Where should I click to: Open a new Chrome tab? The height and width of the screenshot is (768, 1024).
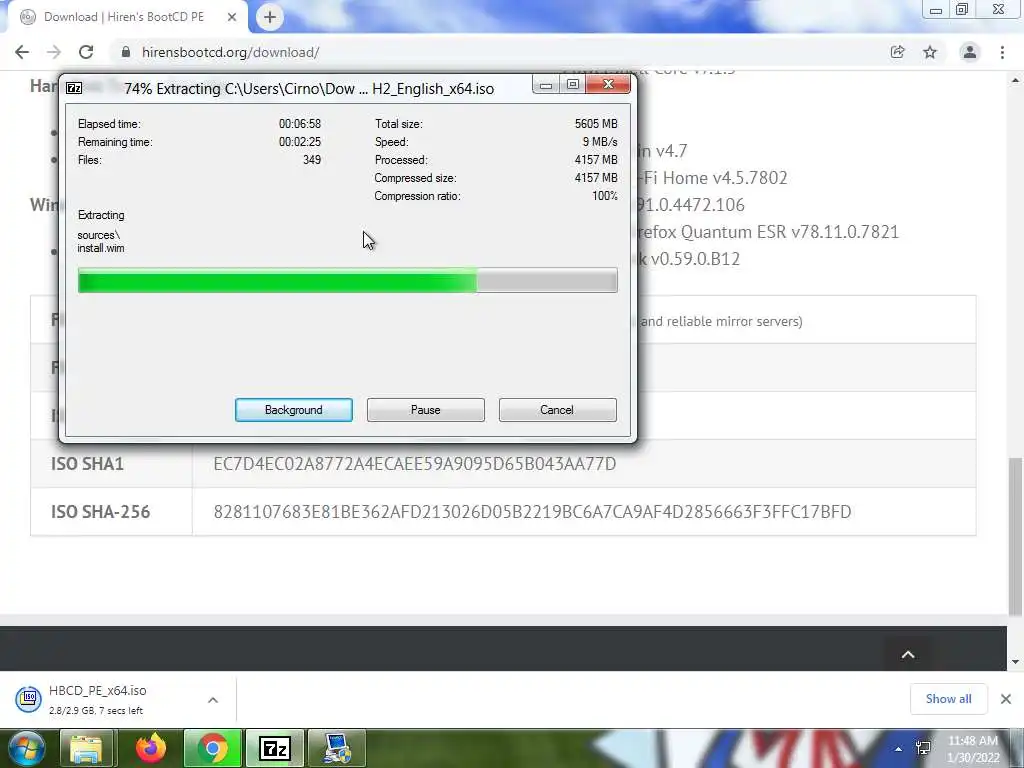click(270, 17)
